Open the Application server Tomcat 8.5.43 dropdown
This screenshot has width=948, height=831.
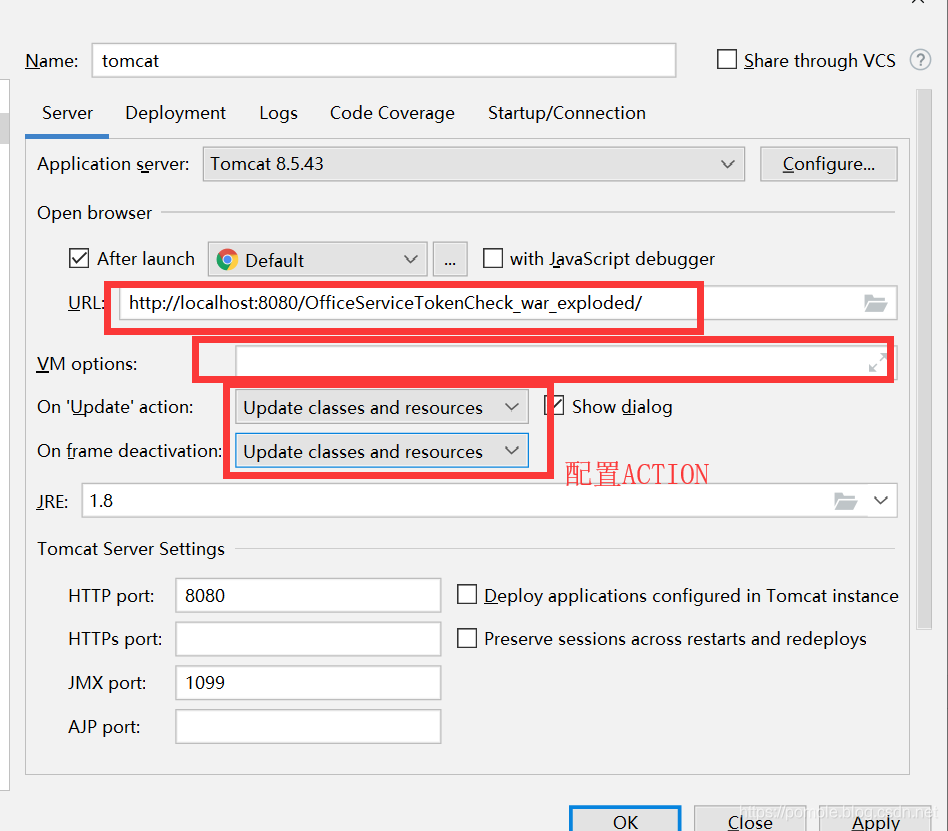point(473,164)
